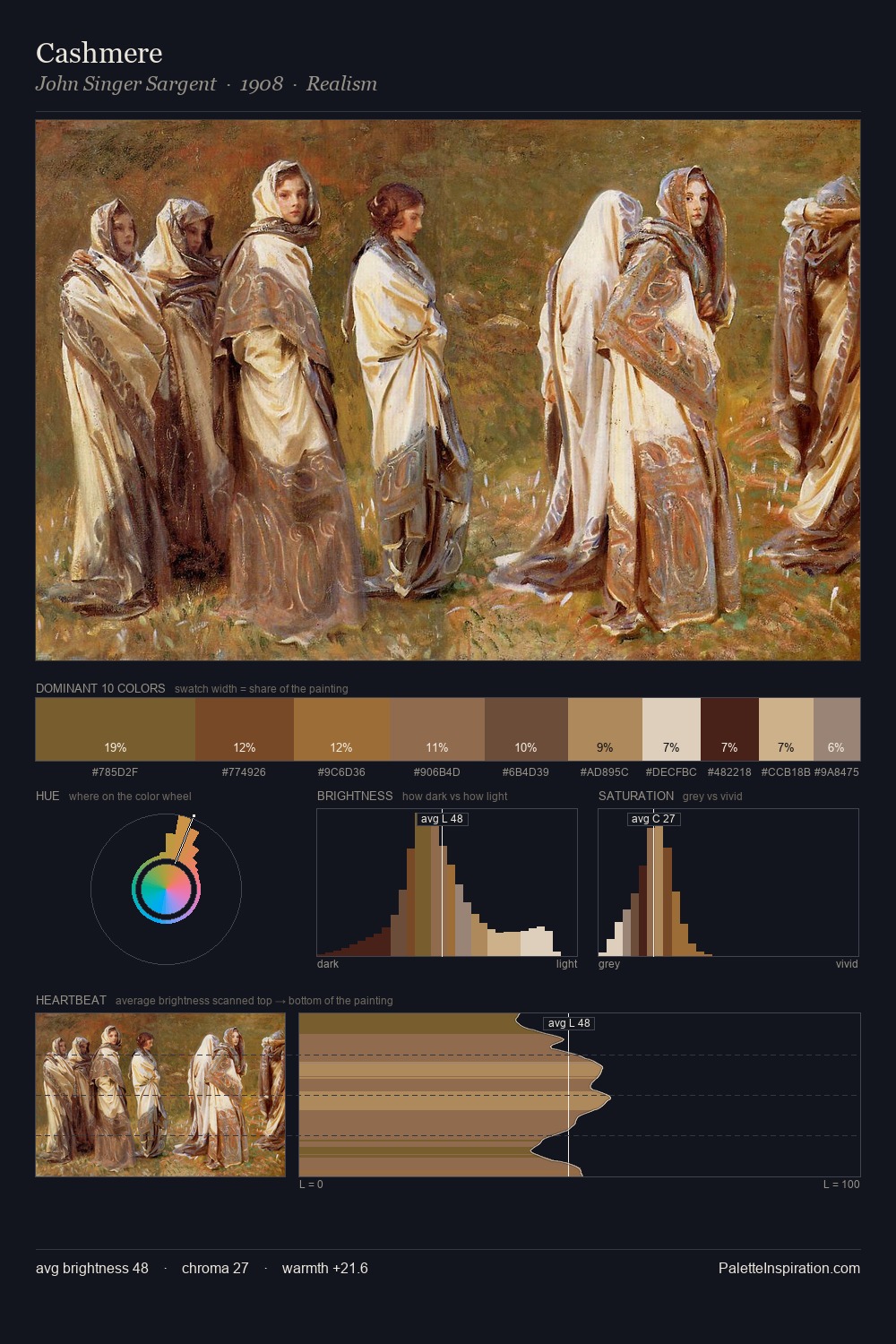Viewport: 896px width, 1344px height.
Task: Pick the light cream swatch #DECFBC
Action: [x=671, y=729]
